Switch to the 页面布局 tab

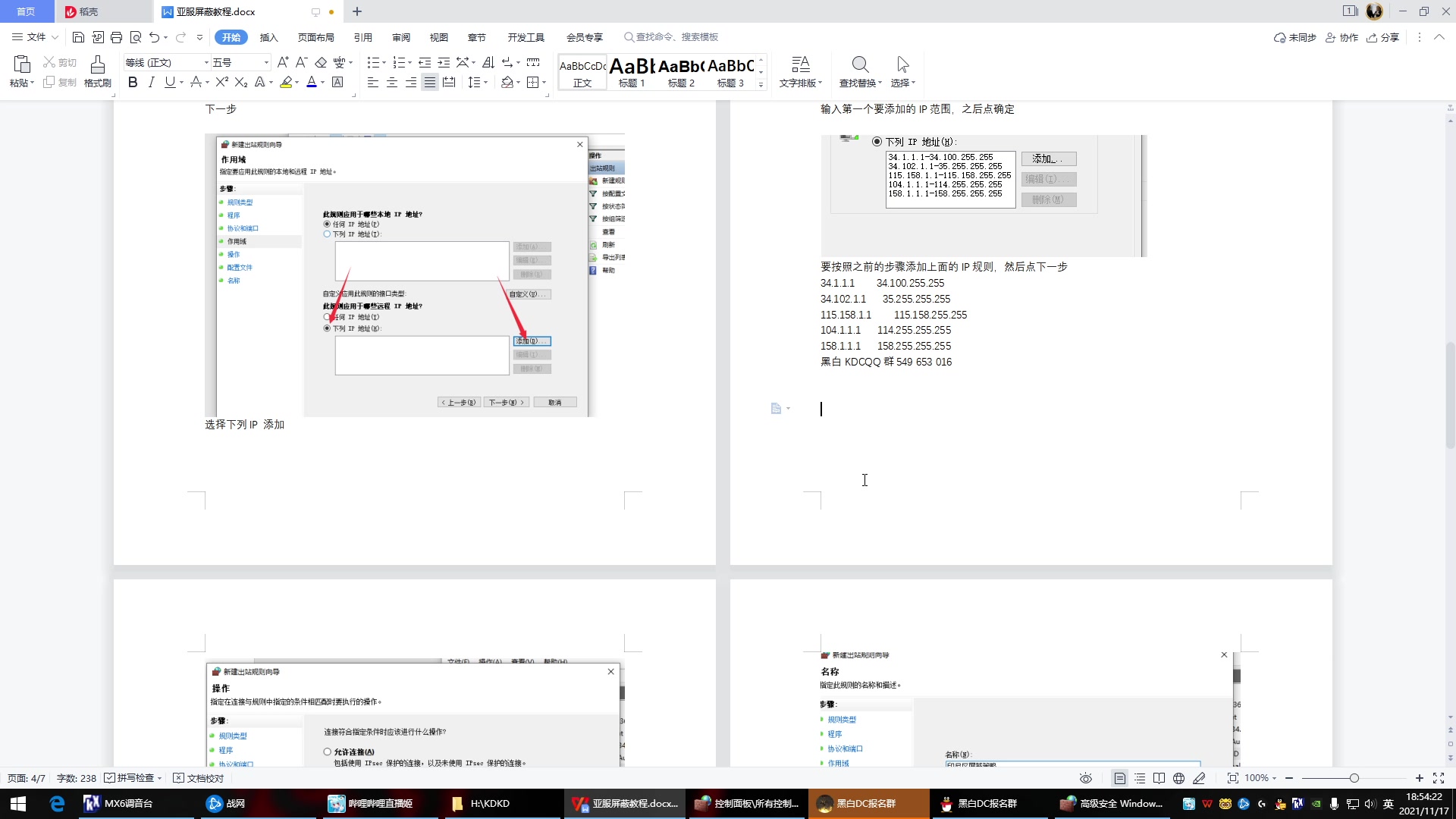point(316,37)
